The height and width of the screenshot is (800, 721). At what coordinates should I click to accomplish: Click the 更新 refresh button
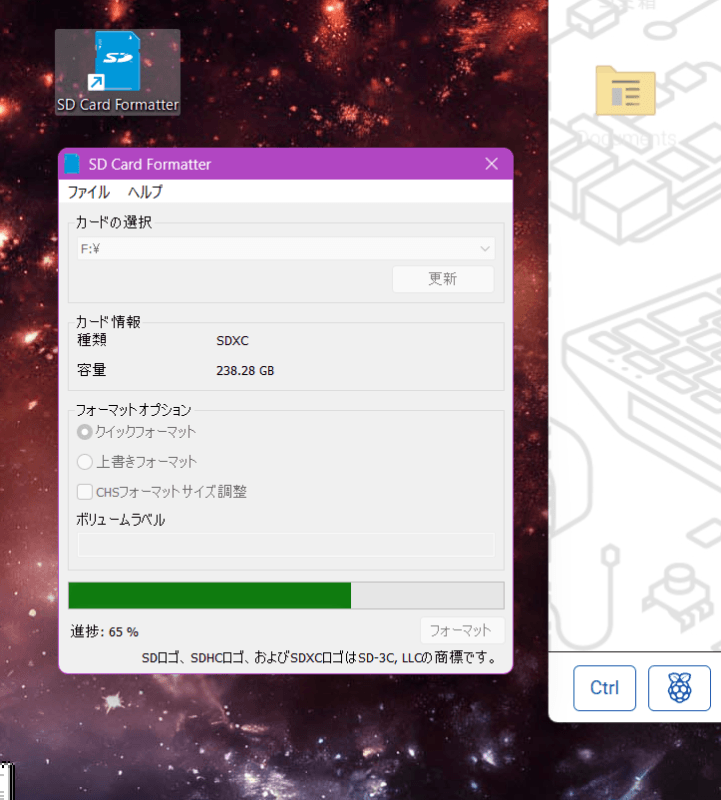(443, 279)
